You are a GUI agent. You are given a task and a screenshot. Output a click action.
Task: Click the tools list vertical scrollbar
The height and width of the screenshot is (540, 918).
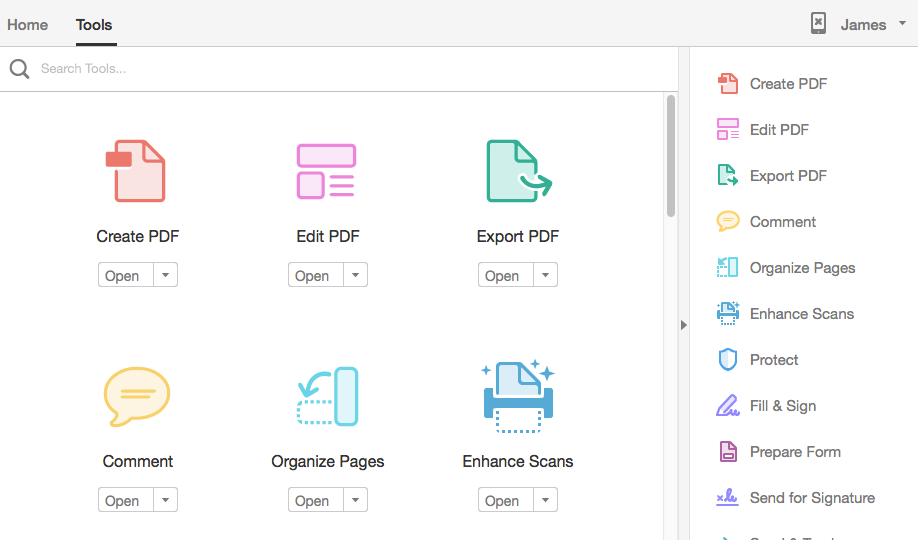tap(671, 156)
